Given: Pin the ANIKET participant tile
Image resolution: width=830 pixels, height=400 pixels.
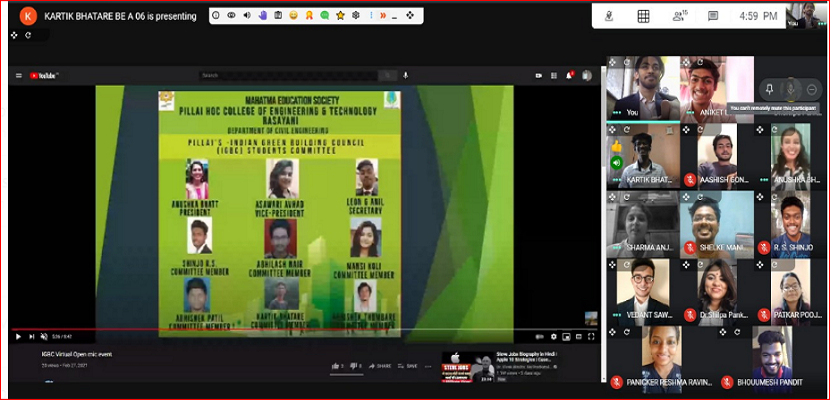Looking at the screenshot, I should tap(770, 89).
